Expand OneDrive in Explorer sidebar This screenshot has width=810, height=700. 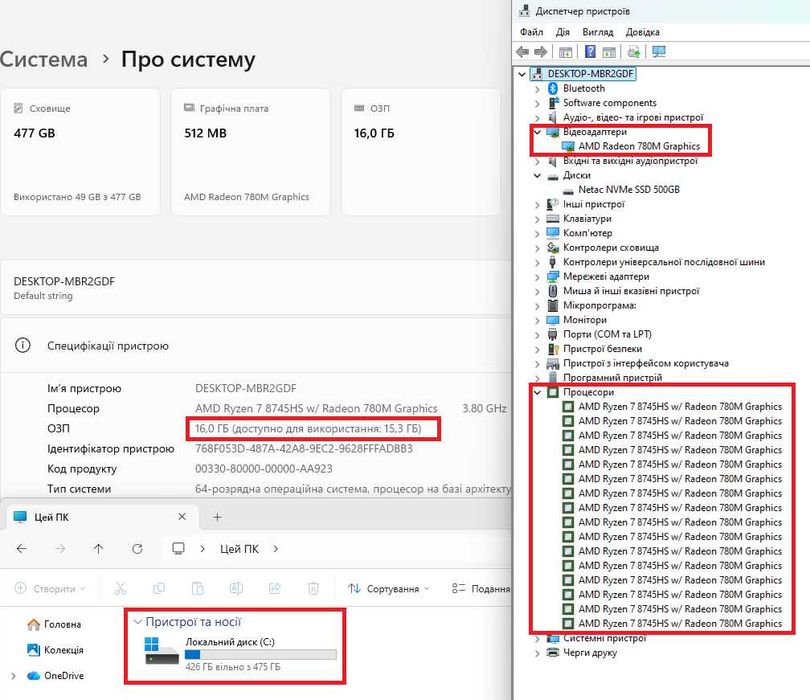click(13, 676)
